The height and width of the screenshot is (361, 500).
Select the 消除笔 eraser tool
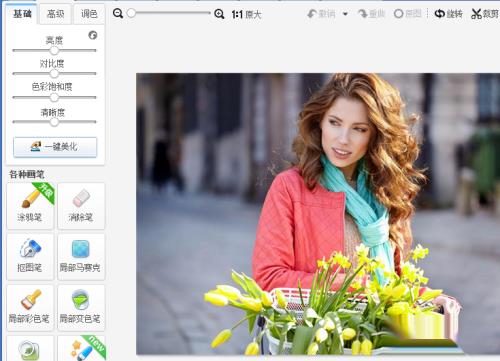(81, 206)
